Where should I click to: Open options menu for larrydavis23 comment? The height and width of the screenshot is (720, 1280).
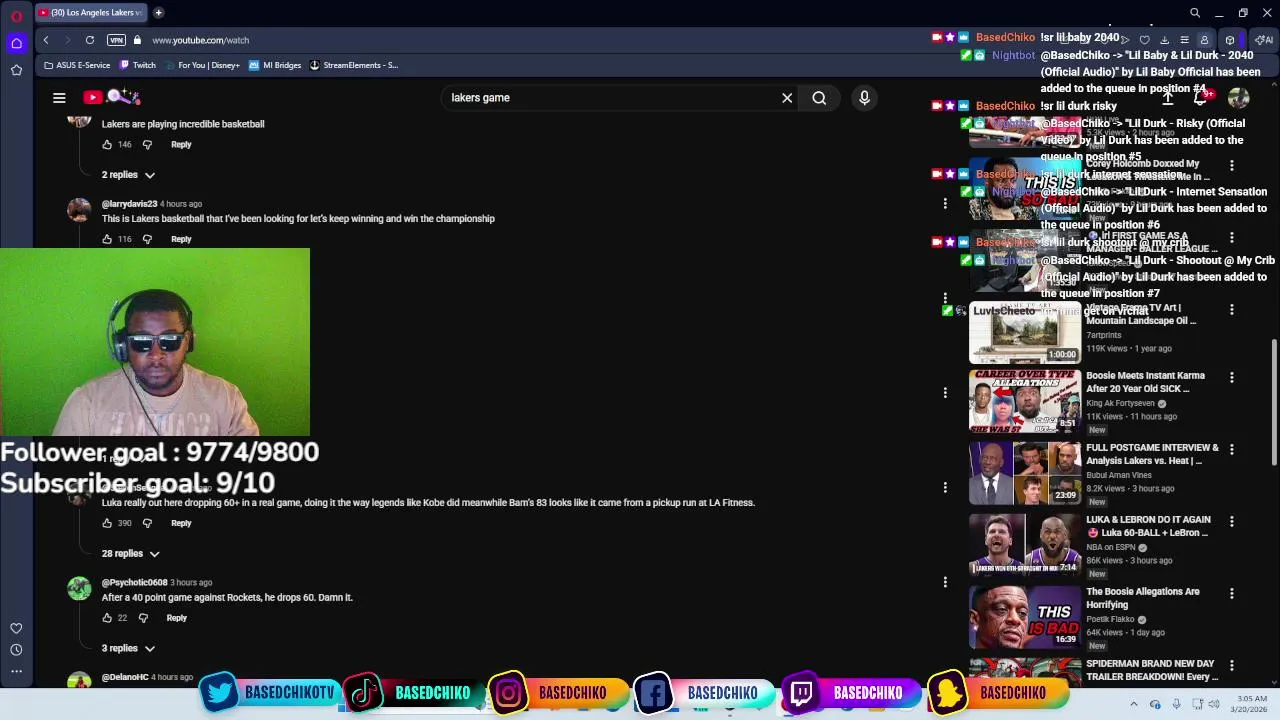(945, 203)
